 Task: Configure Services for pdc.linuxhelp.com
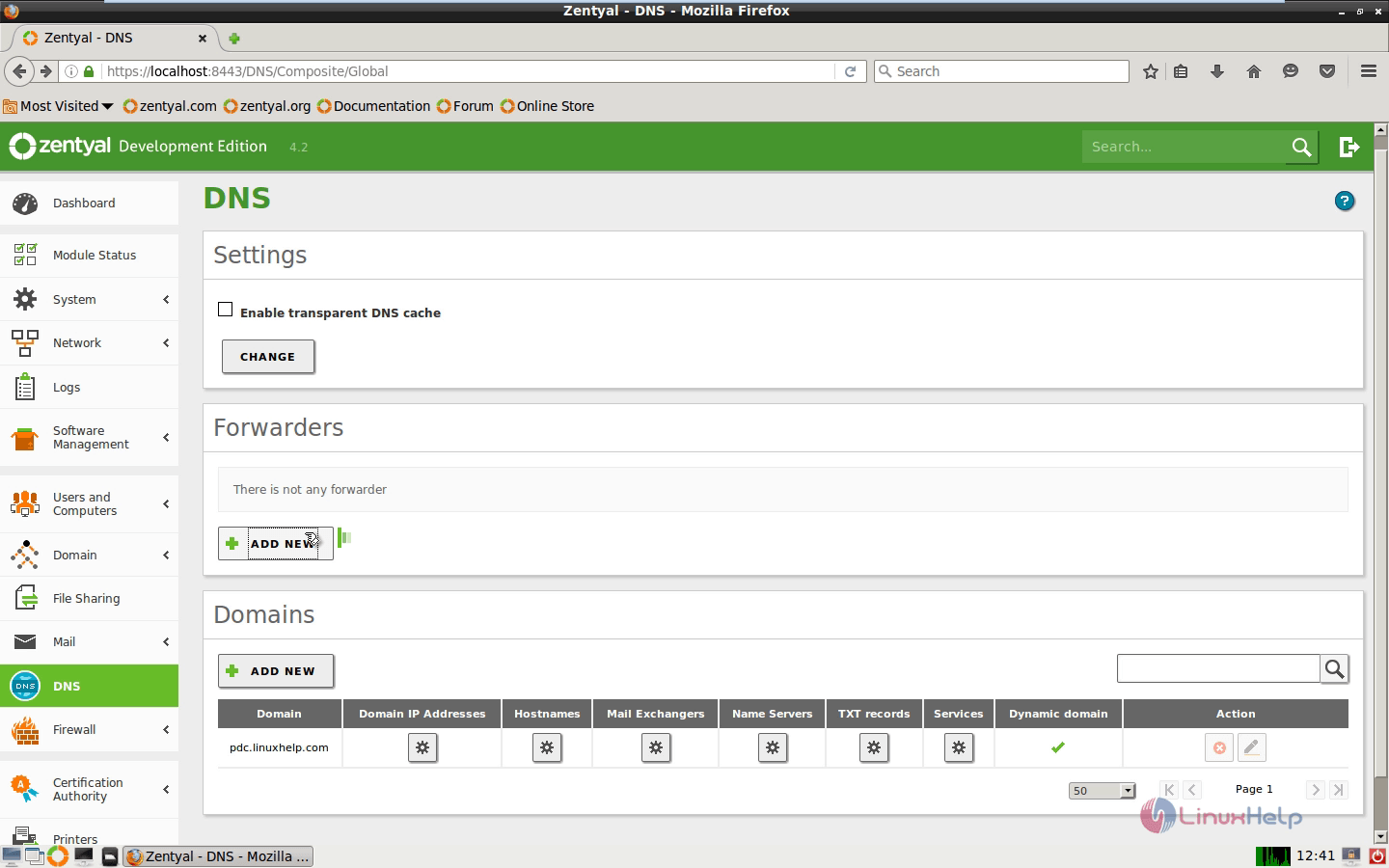click(x=959, y=747)
